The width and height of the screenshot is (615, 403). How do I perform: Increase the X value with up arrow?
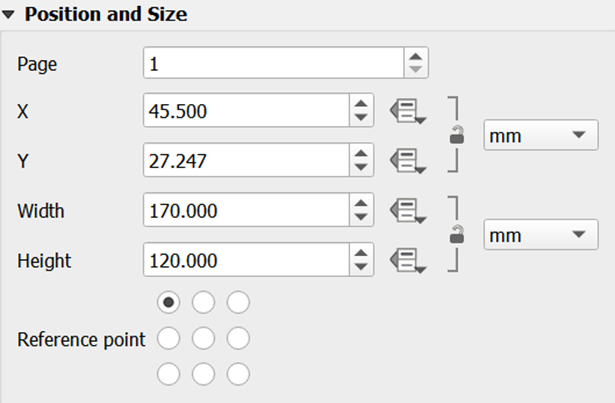(361, 105)
